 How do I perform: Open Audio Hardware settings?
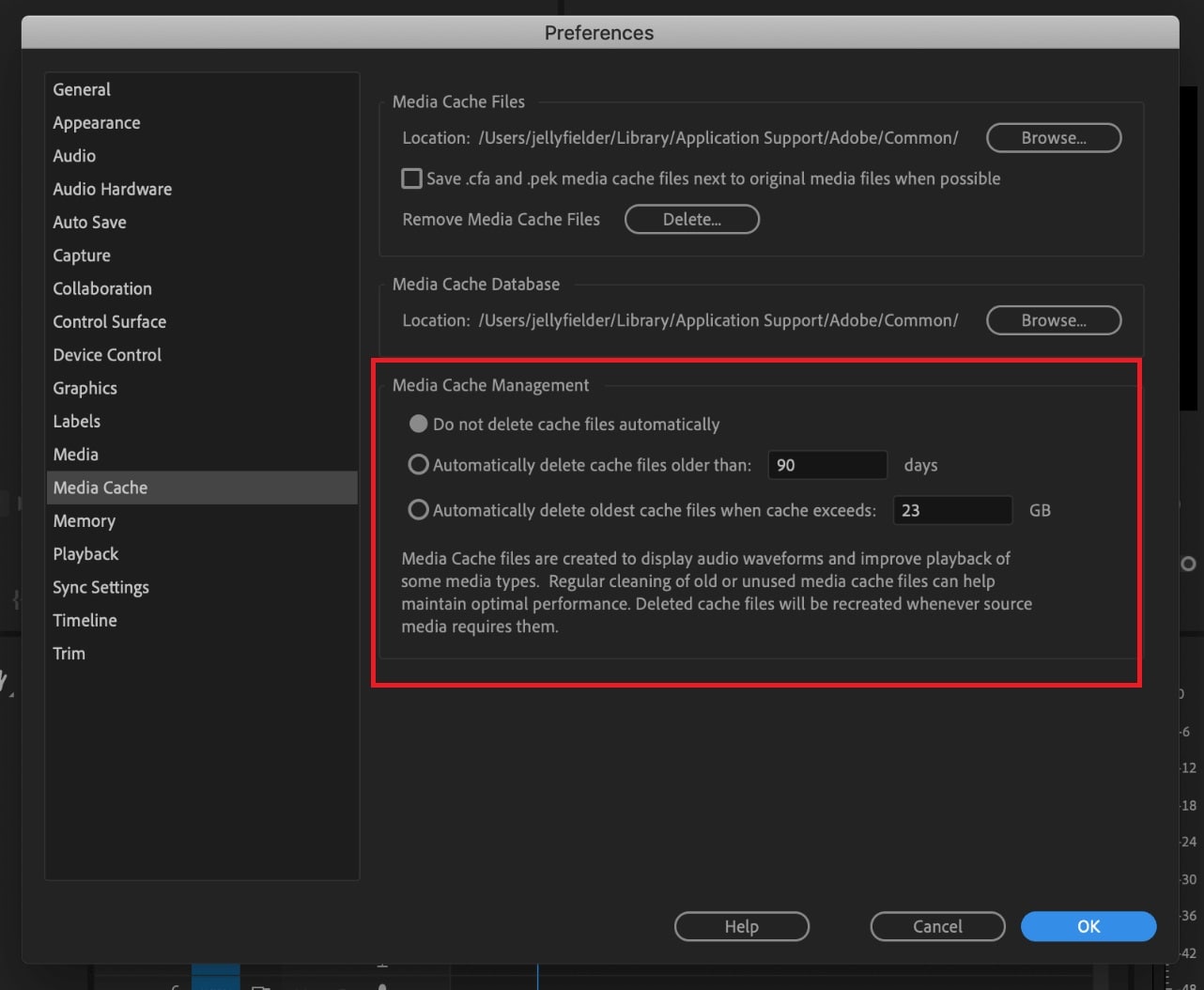pos(201,189)
